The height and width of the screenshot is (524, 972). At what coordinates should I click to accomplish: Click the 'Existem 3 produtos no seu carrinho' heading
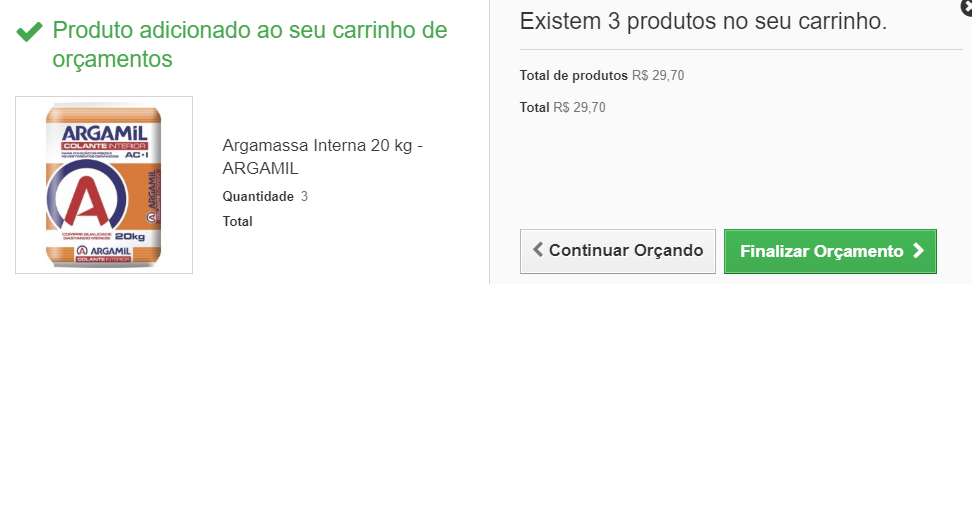[703, 21]
